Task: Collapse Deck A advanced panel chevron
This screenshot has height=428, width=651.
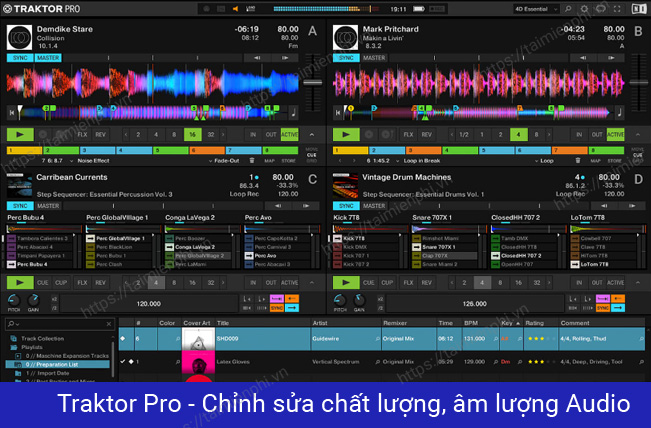Action: click(x=312, y=135)
